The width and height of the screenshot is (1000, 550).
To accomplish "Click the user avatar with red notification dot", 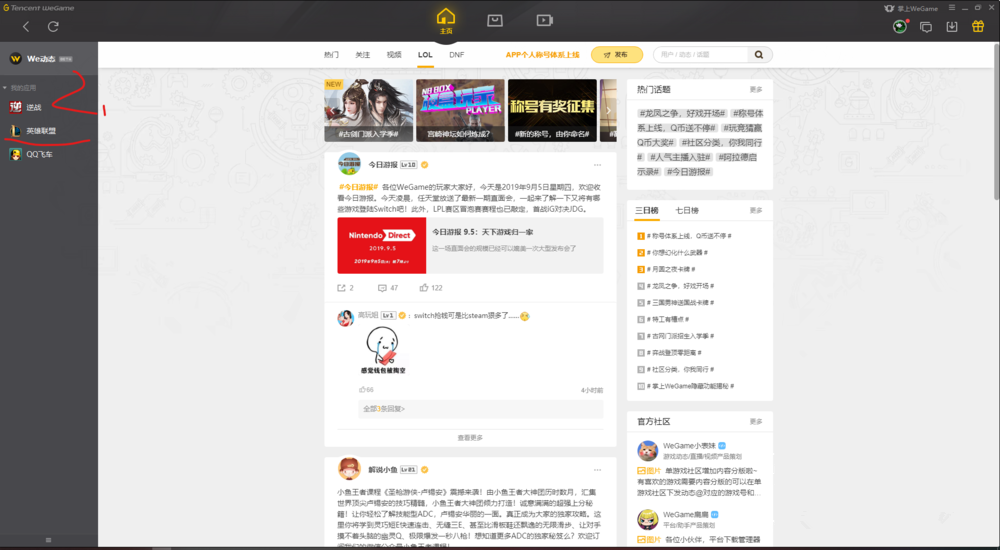I will click(x=900, y=26).
